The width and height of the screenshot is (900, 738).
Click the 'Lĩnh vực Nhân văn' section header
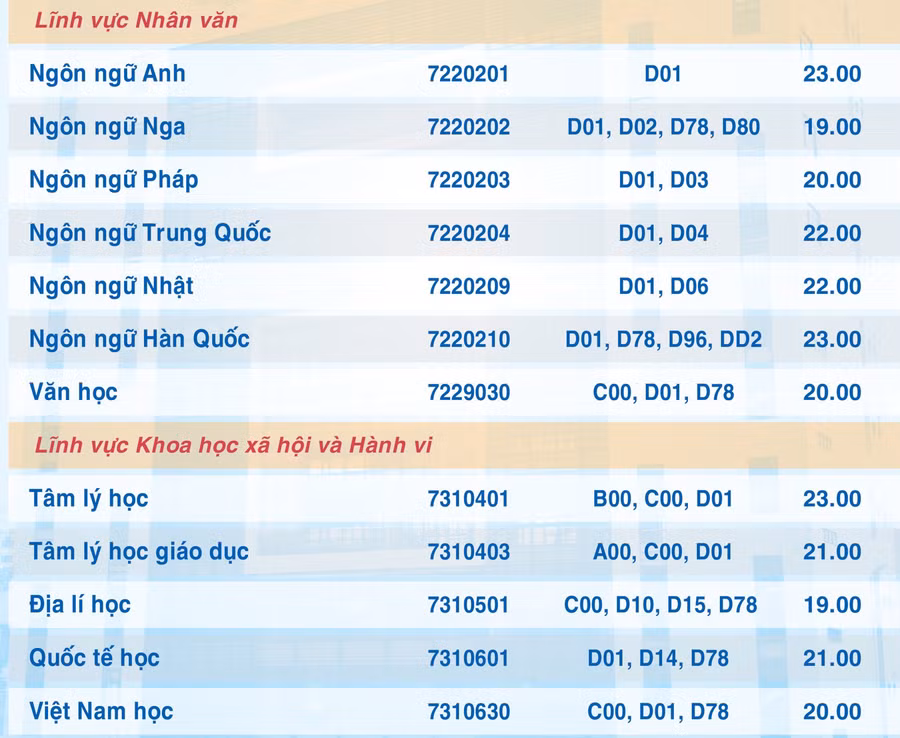[136, 20]
